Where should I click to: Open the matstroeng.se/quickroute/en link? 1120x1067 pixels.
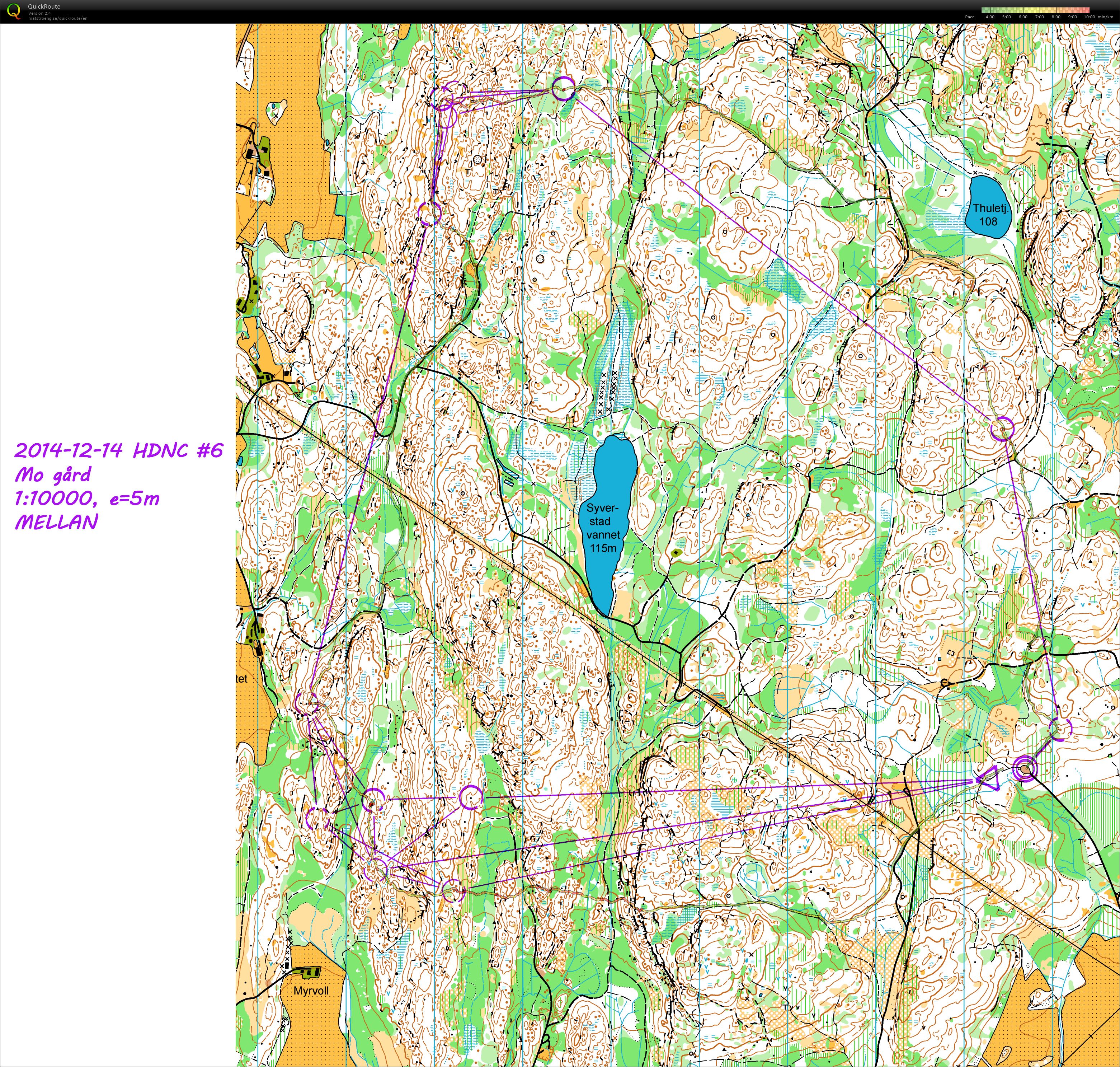point(57,18)
